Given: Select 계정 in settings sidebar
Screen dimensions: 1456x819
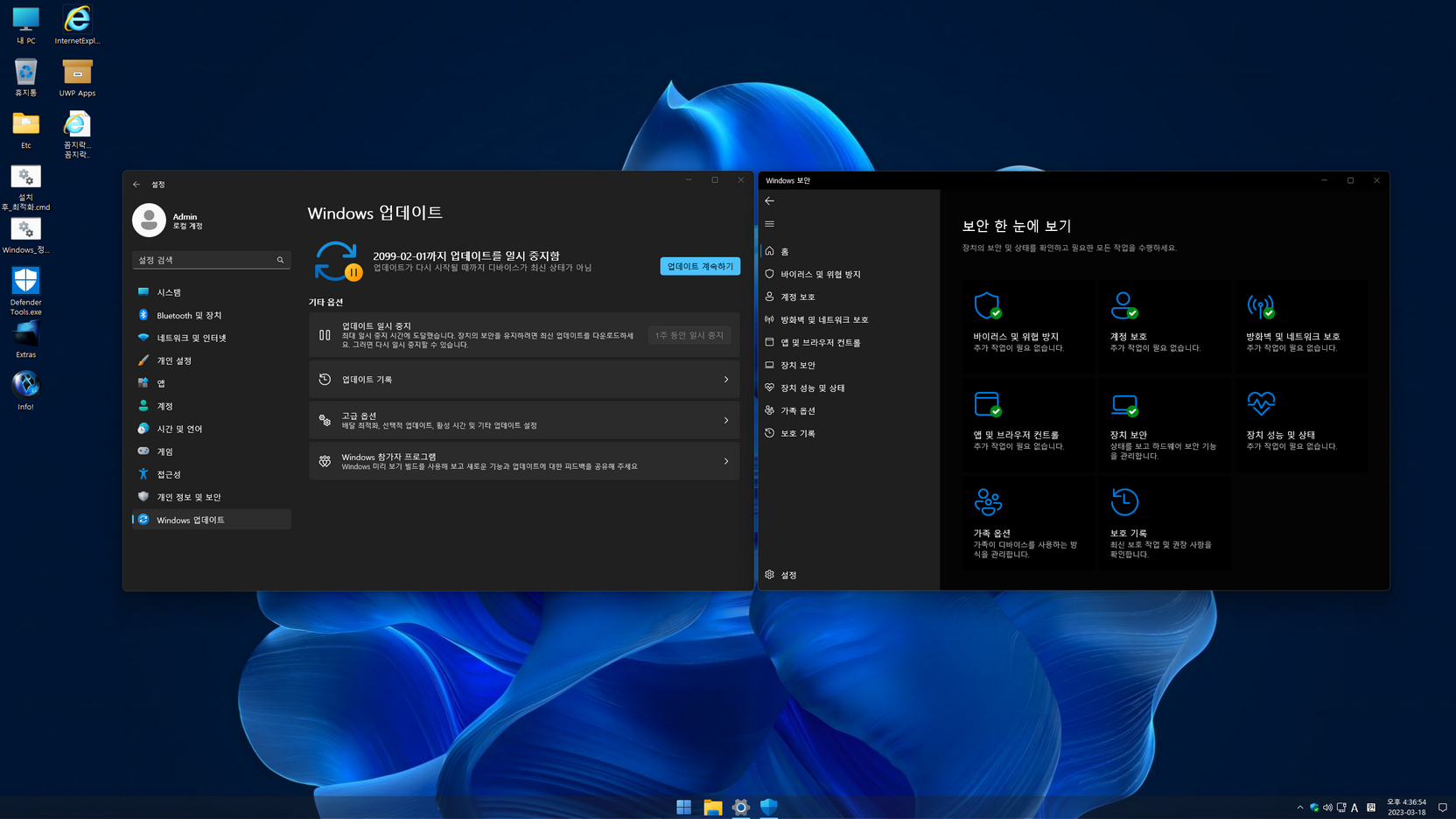Looking at the screenshot, I should (x=211, y=406).
